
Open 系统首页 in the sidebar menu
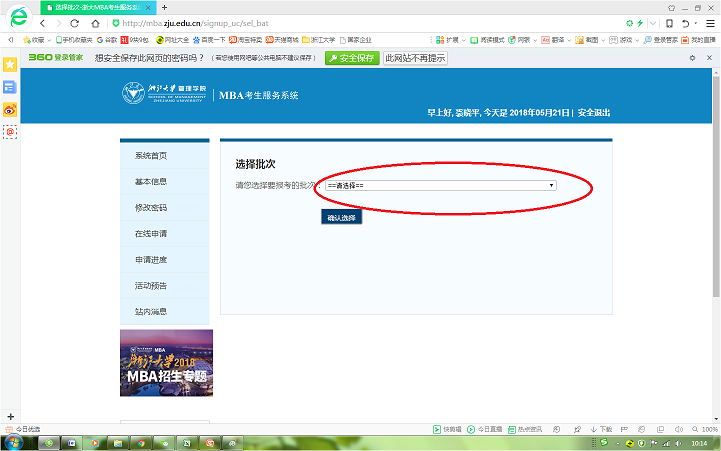pyautogui.click(x=165, y=156)
